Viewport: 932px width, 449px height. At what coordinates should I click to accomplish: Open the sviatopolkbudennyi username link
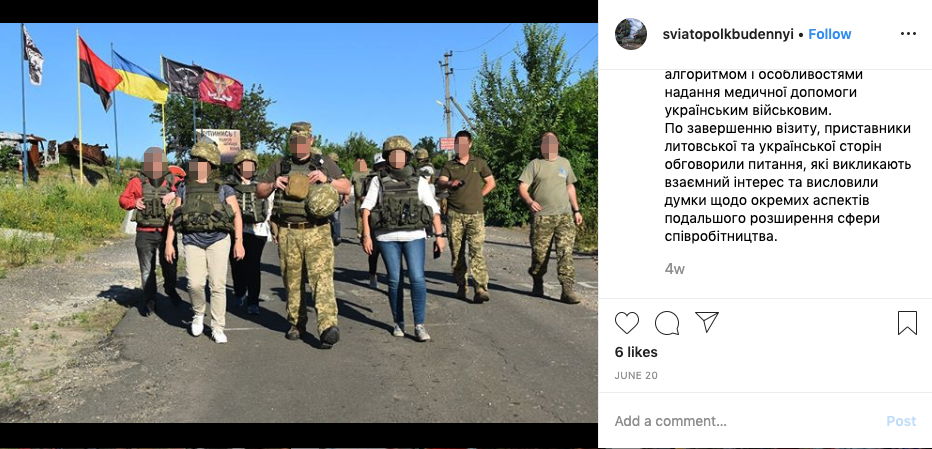click(728, 34)
